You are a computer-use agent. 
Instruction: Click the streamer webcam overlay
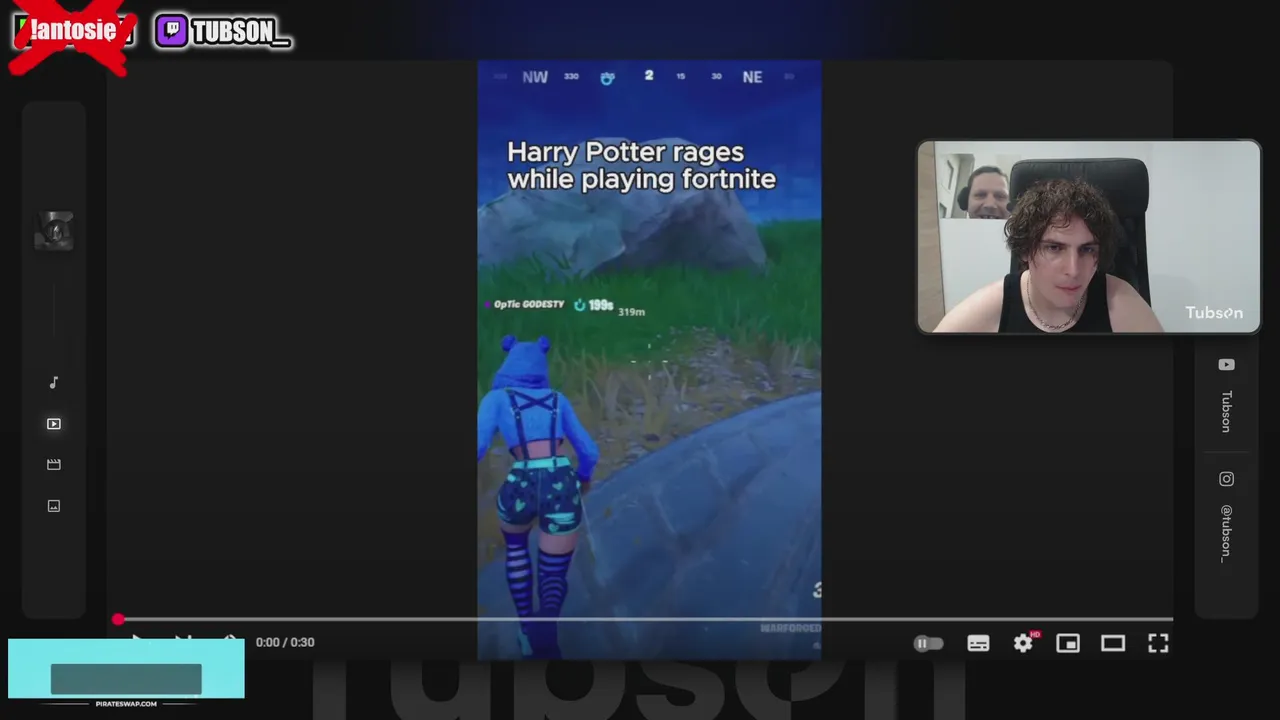click(x=1089, y=236)
